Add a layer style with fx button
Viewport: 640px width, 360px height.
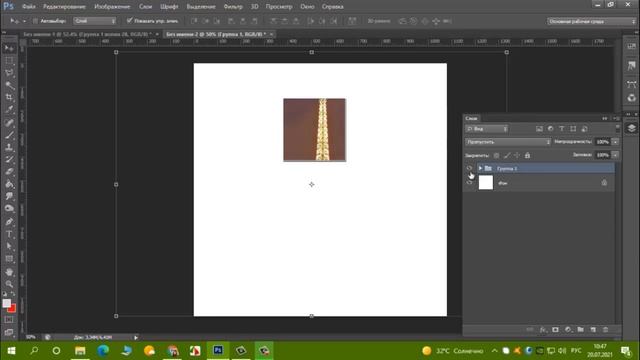point(542,330)
